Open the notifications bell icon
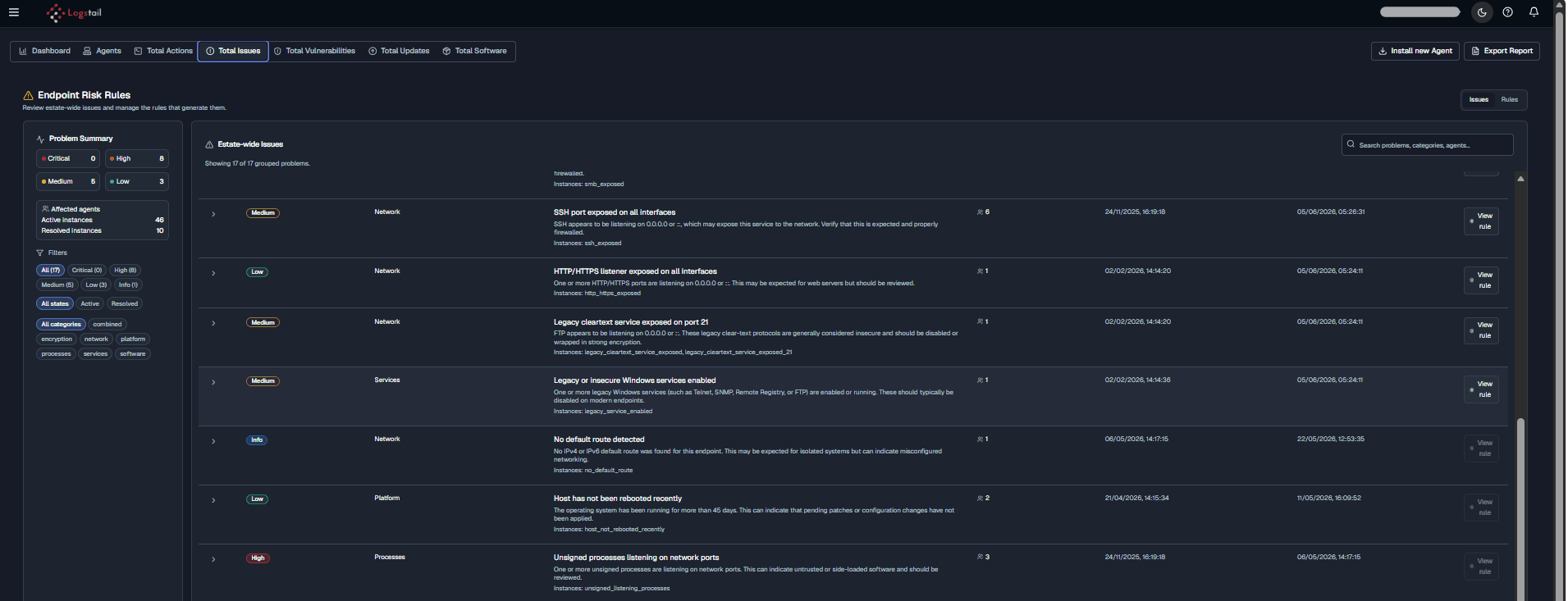This screenshot has height=601, width=1568. (1534, 12)
